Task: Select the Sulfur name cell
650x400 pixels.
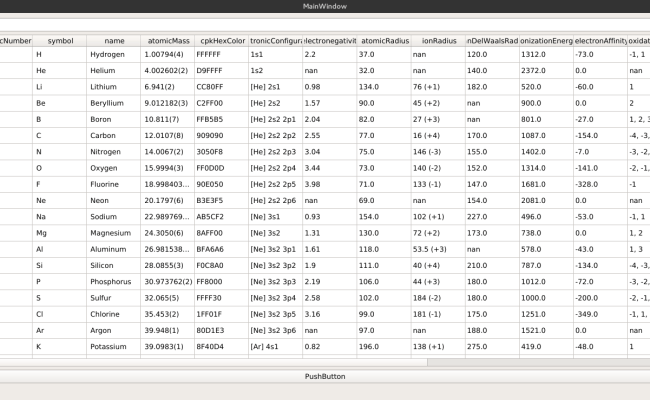Action: (114, 298)
